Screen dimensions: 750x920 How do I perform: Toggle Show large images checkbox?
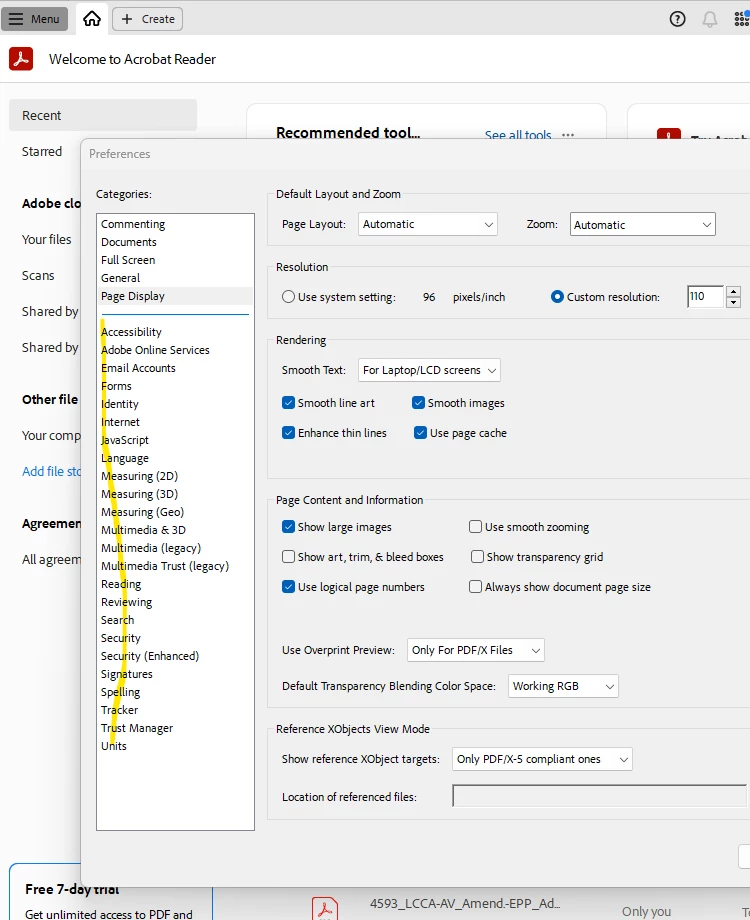tap(288, 527)
